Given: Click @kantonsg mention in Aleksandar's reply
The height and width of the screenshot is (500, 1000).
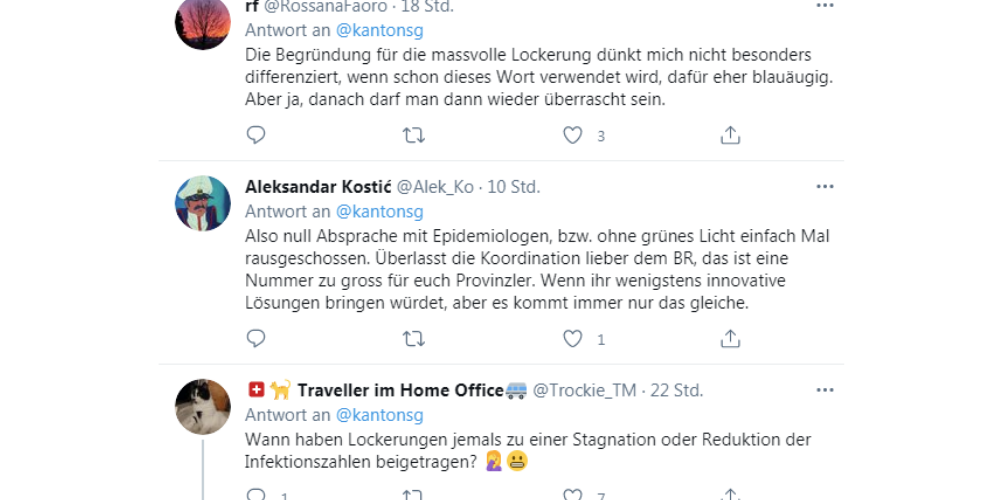Looking at the screenshot, I should (x=379, y=211).
